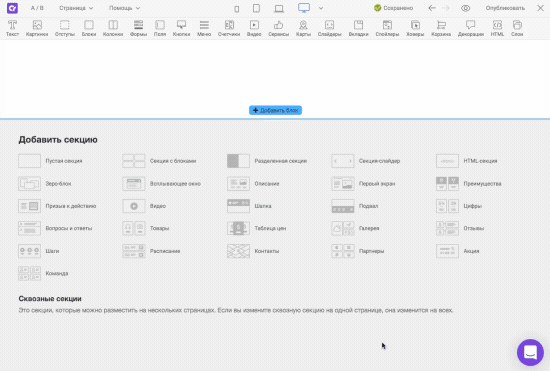Select the Счетчики toolbar tool

229,28
